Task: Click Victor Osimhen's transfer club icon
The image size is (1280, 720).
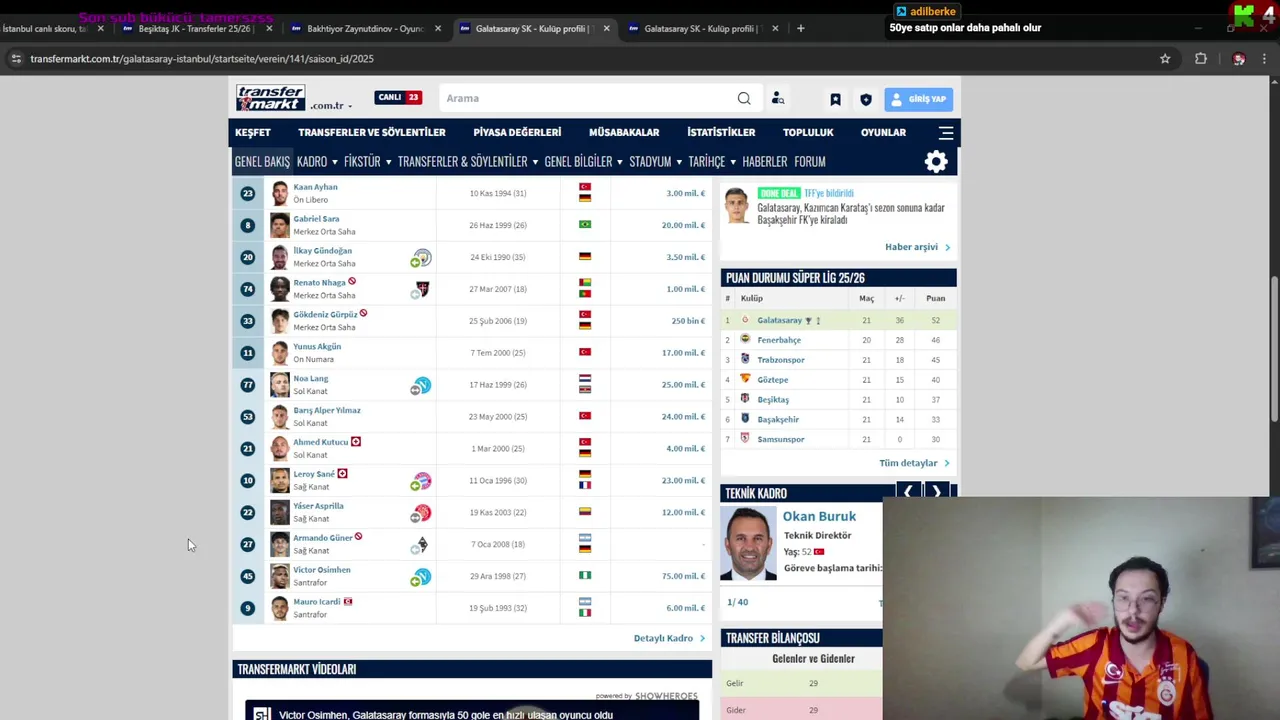Action: click(x=422, y=577)
